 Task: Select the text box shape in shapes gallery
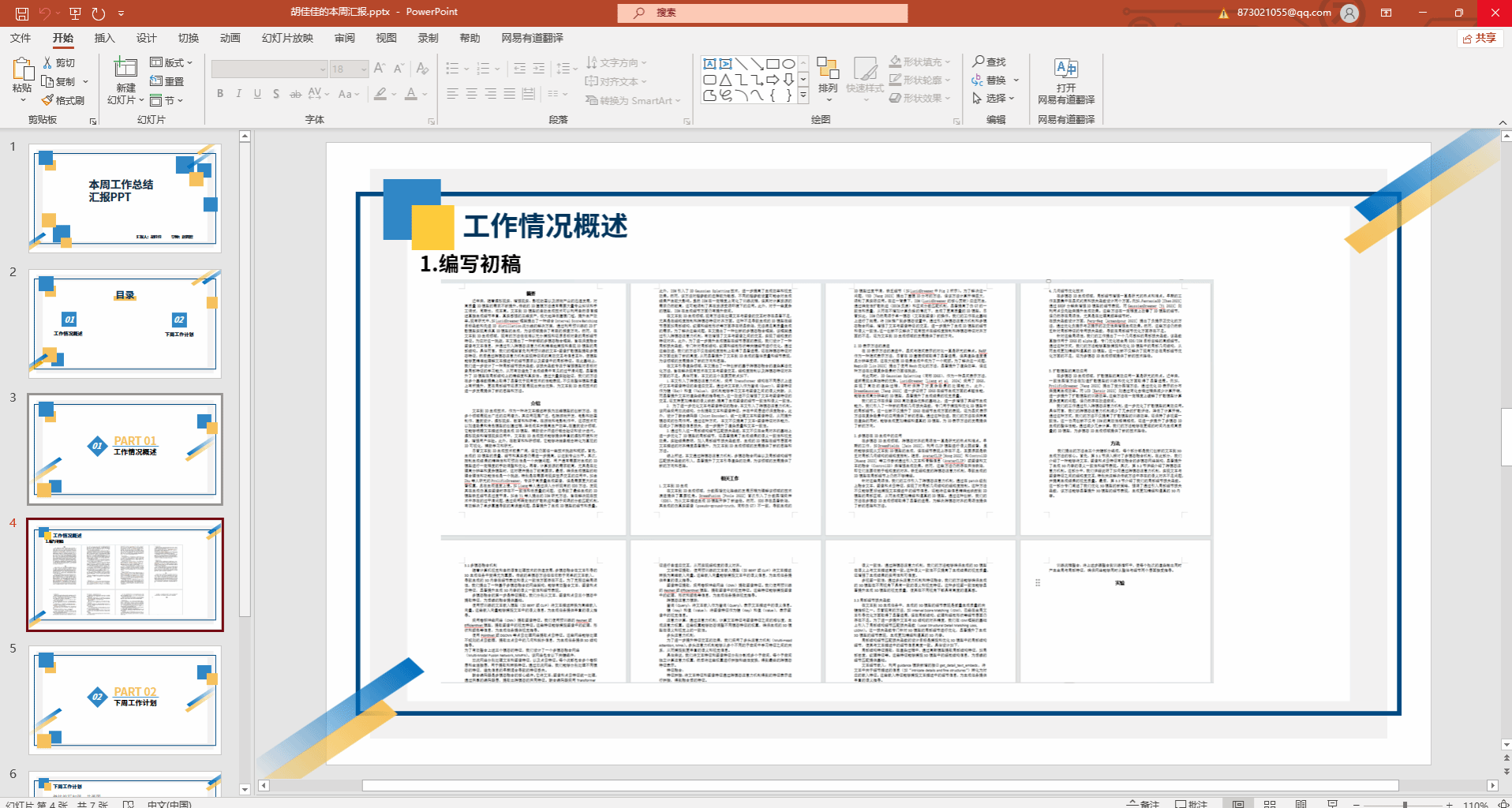[709, 64]
